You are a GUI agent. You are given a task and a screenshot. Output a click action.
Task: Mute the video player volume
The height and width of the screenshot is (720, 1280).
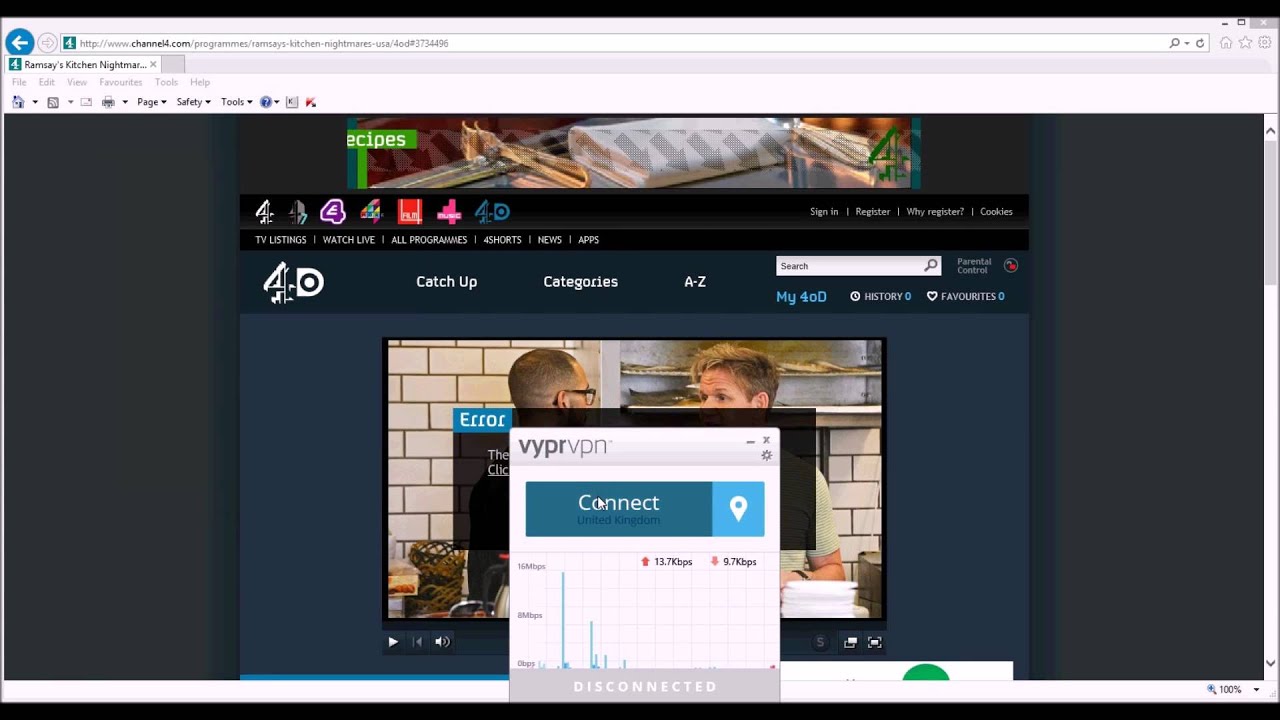click(442, 642)
